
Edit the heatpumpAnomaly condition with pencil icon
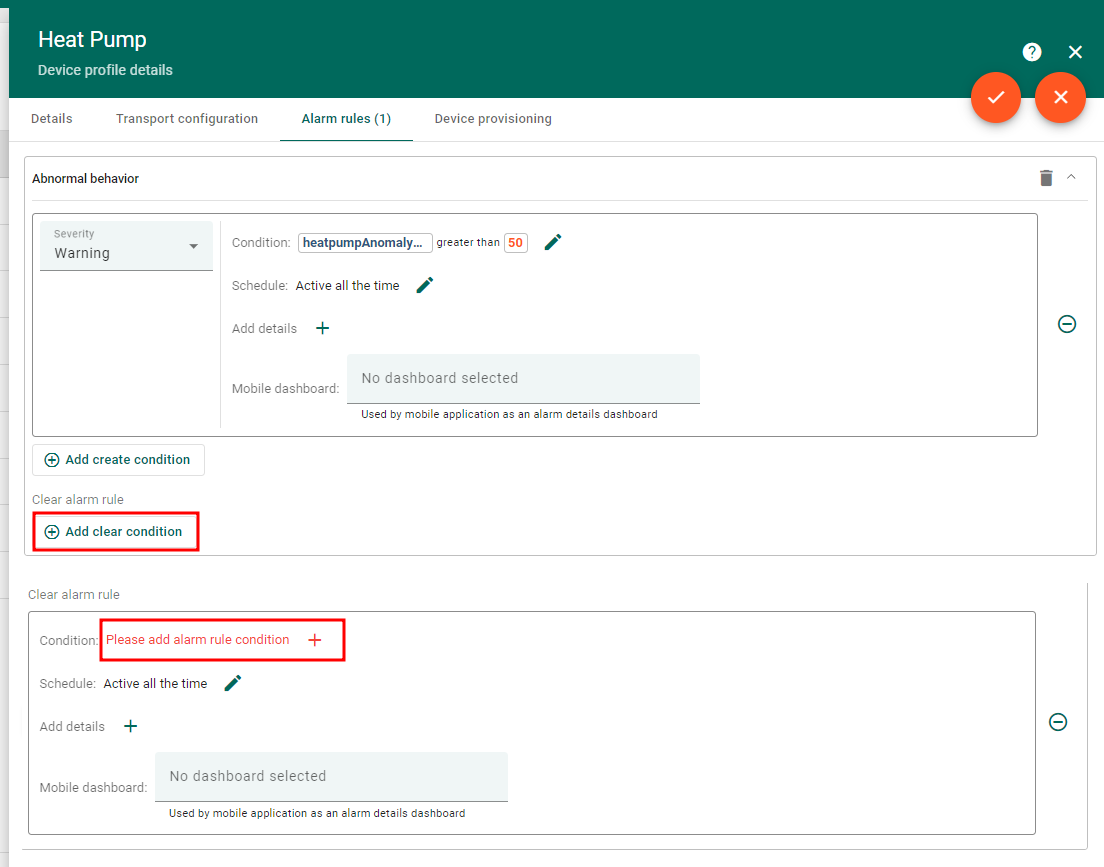click(x=553, y=242)
